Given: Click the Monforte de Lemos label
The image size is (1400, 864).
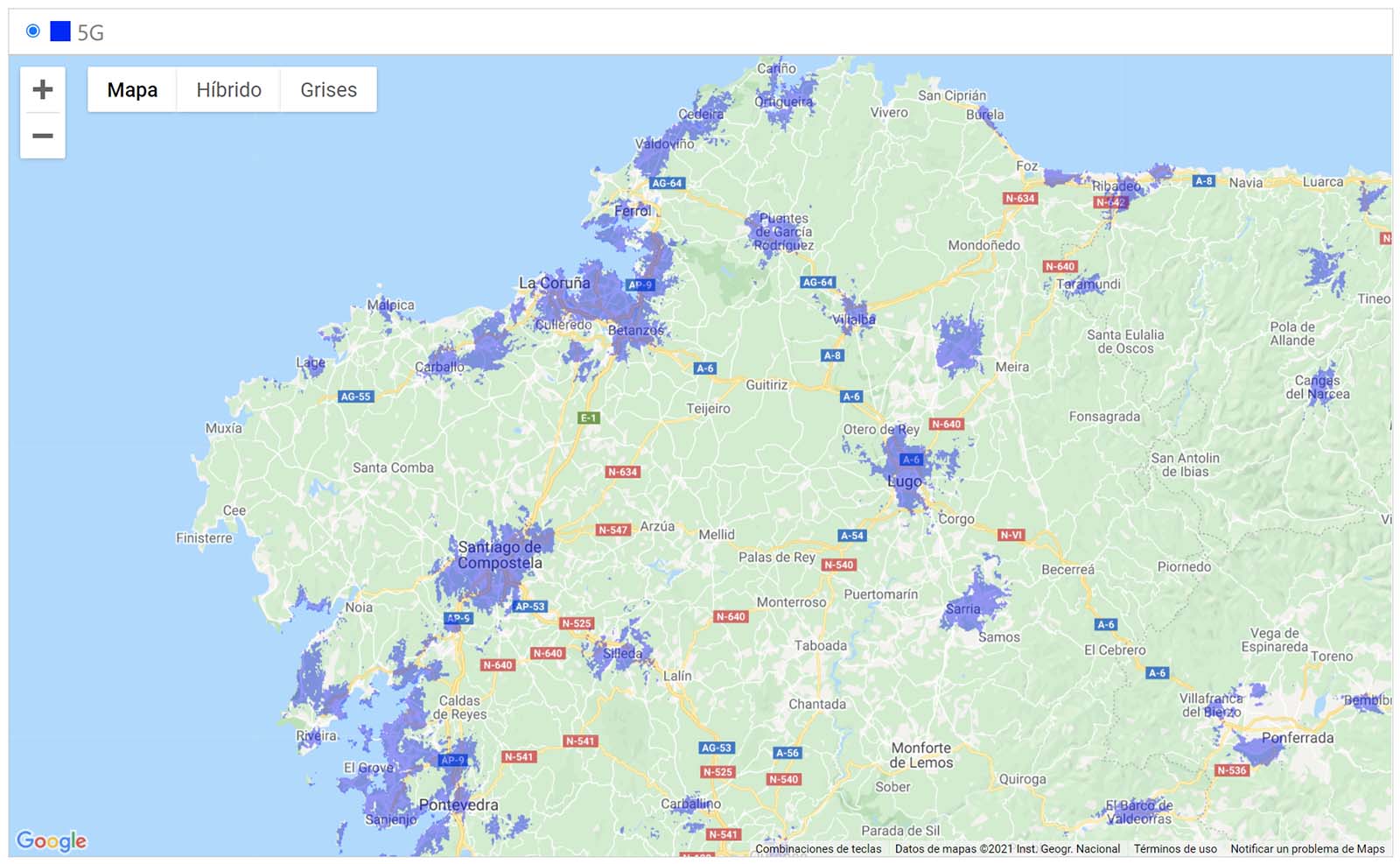Looking at the screenshot, I should point(920,755).
